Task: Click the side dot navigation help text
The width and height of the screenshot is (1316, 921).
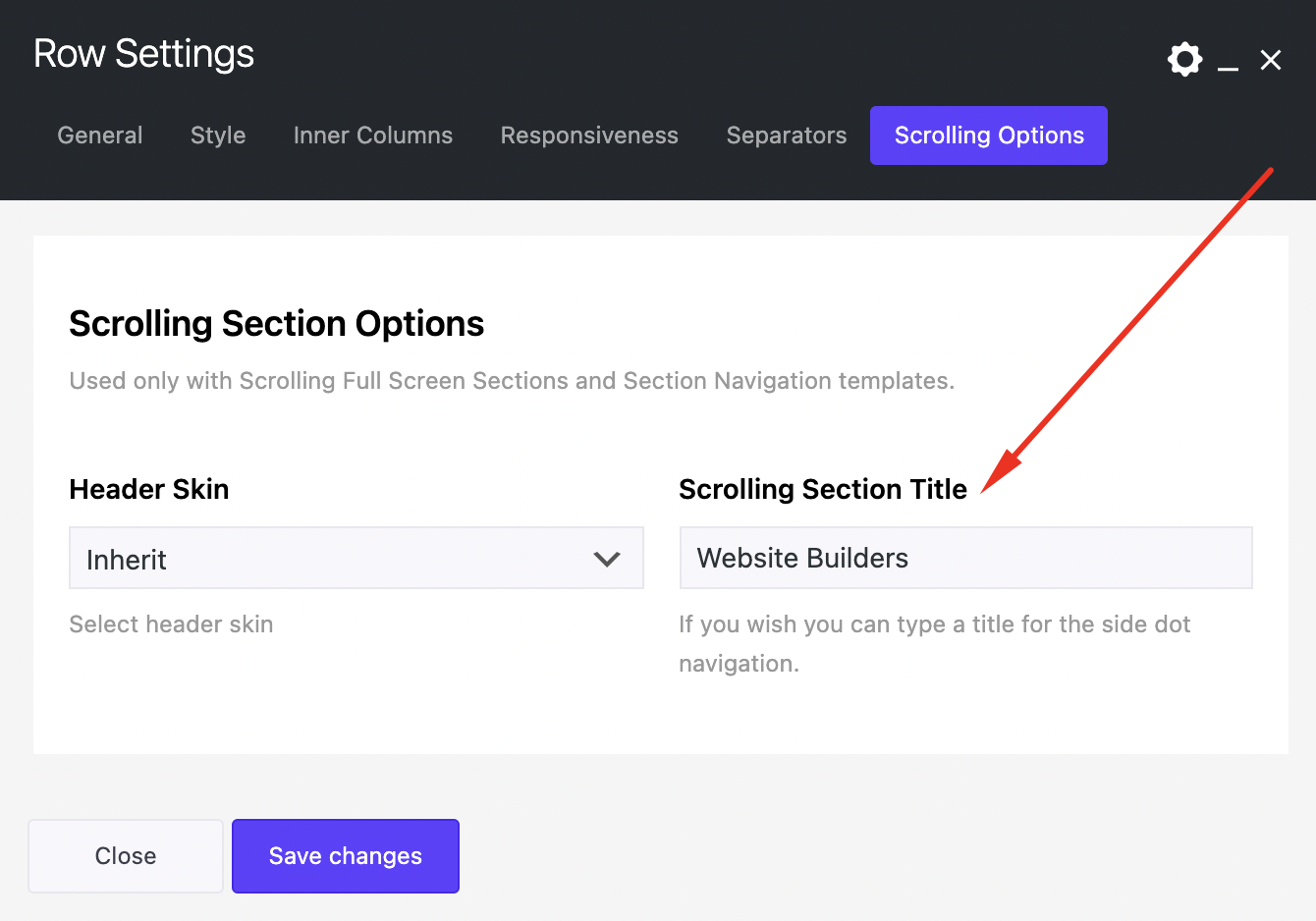Action: (x=934, y=643)
